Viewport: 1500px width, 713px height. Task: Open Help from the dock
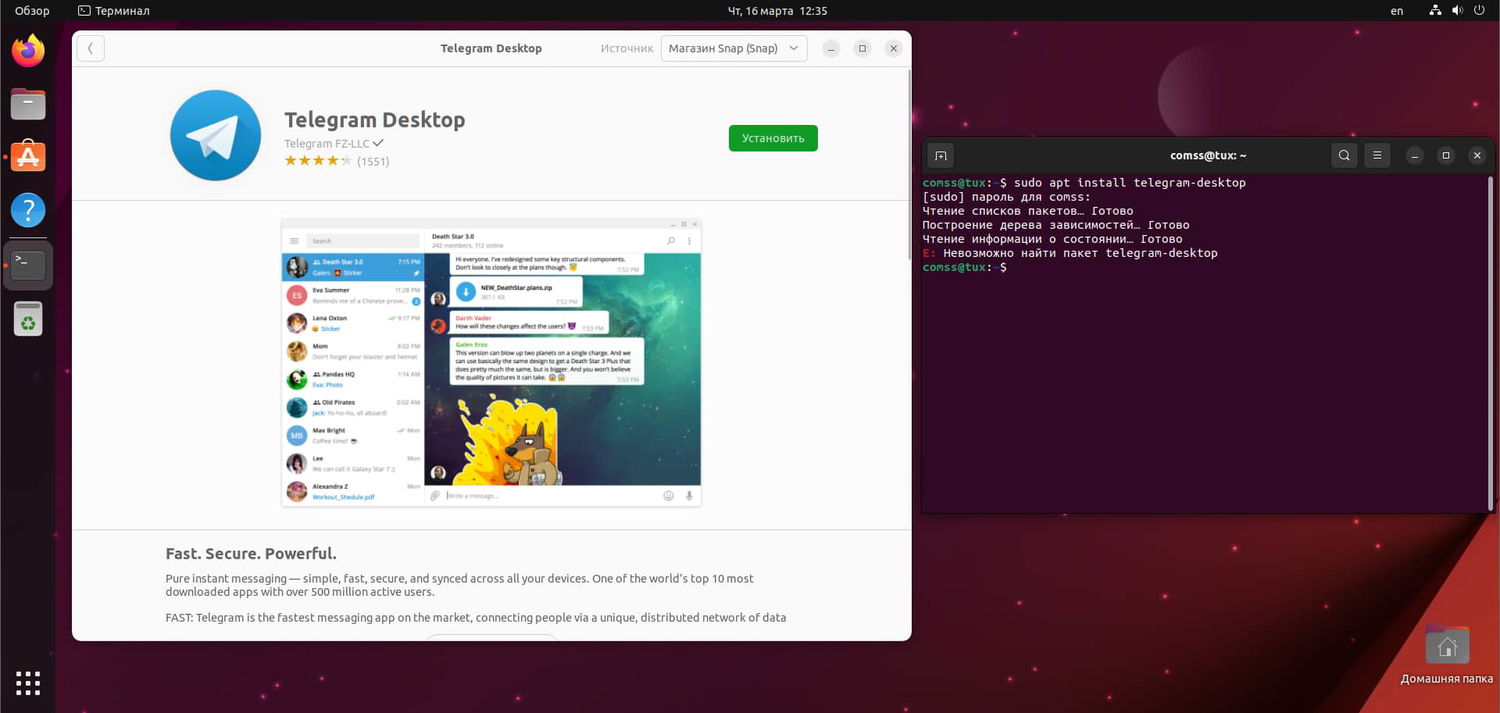click(x=28, y=210)
